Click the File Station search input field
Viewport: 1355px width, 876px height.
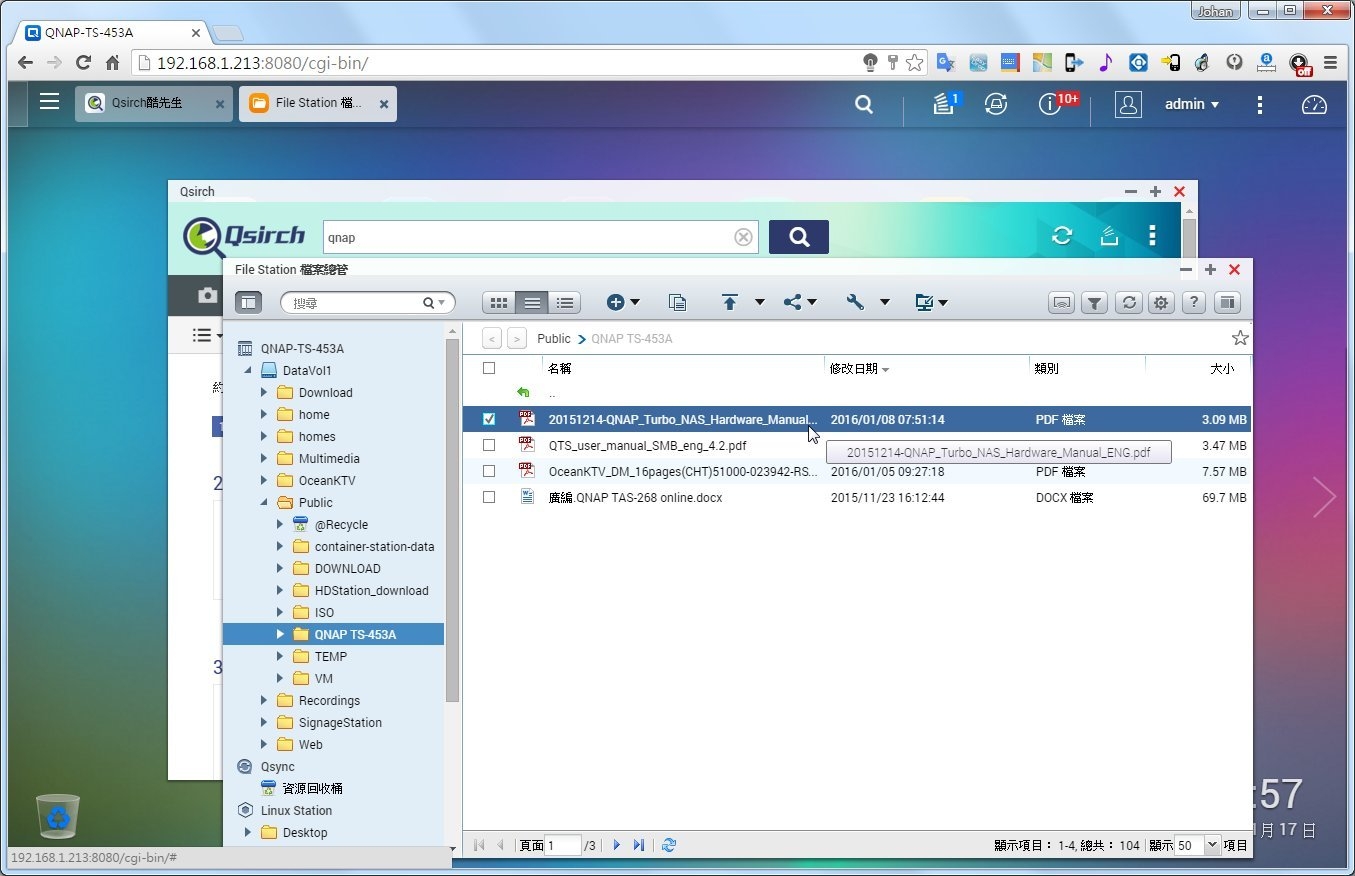coord(355,302)
